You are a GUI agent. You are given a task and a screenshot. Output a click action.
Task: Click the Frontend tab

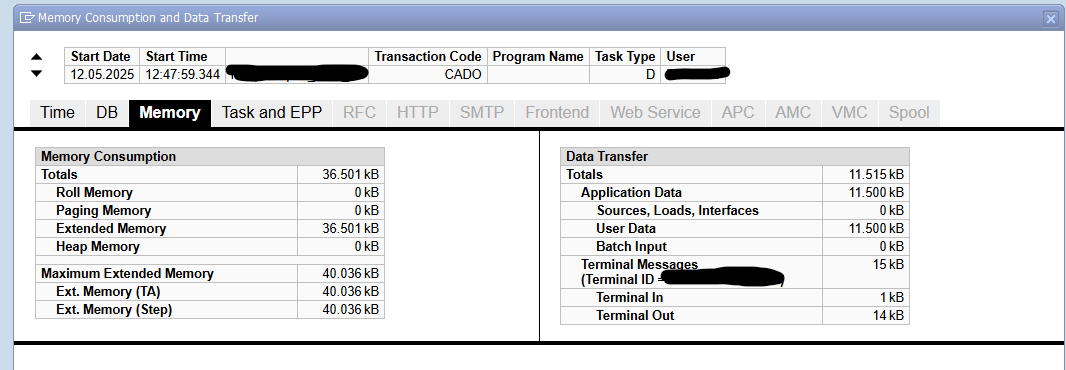[x=557, y=113]
